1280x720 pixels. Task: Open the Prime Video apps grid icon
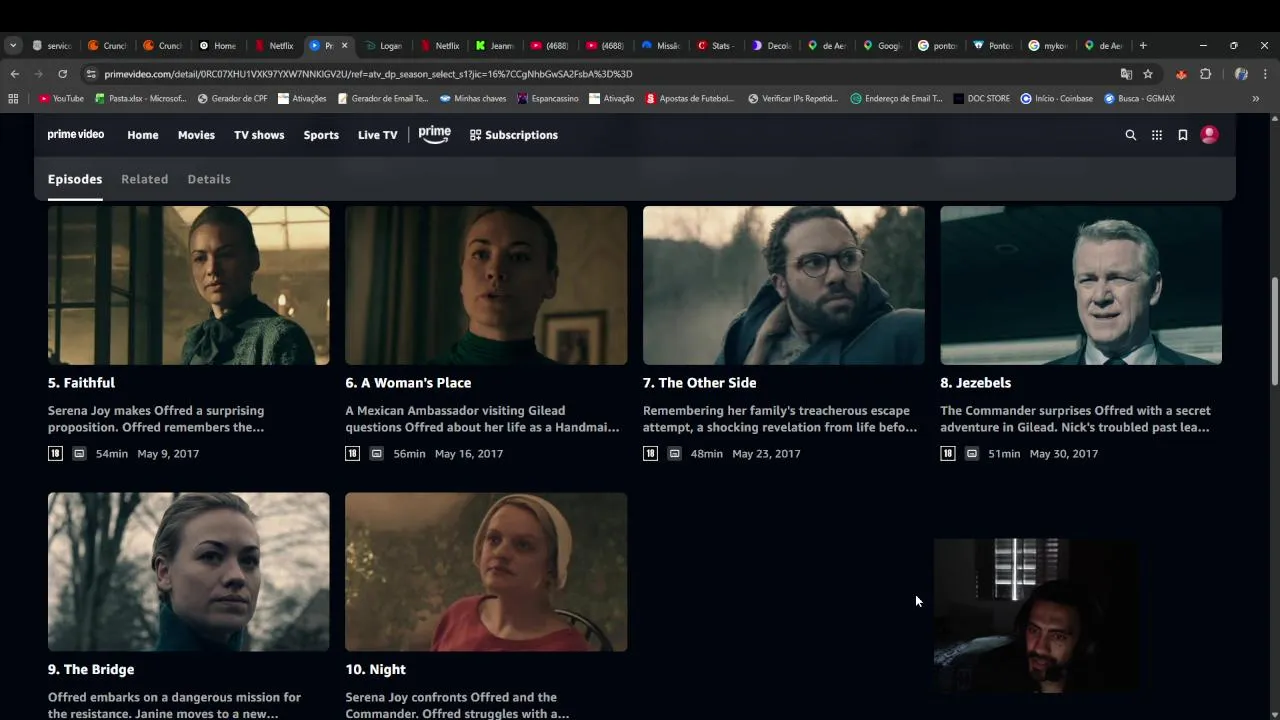(1157, 135)
